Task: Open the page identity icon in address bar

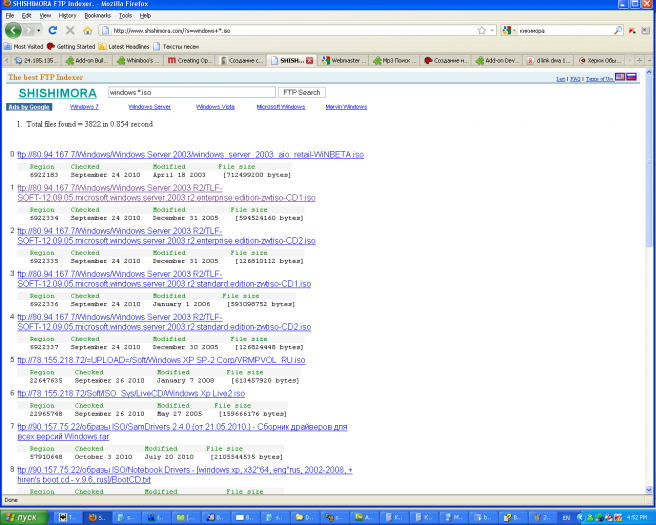Action: click(105, 30)
